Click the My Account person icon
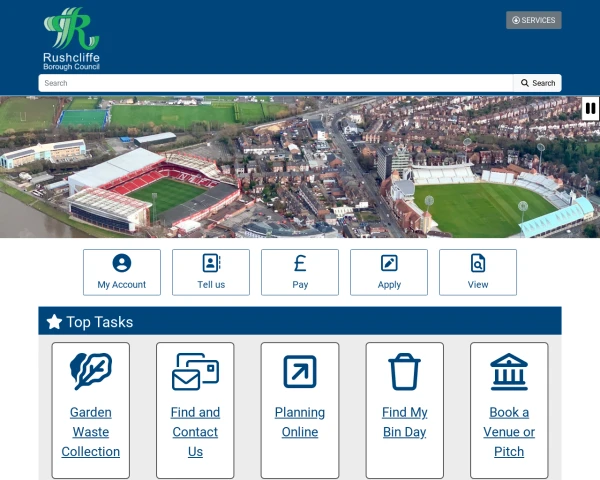Image resolution: width=600 pixels, height=480 pixels. coord(122,263)
